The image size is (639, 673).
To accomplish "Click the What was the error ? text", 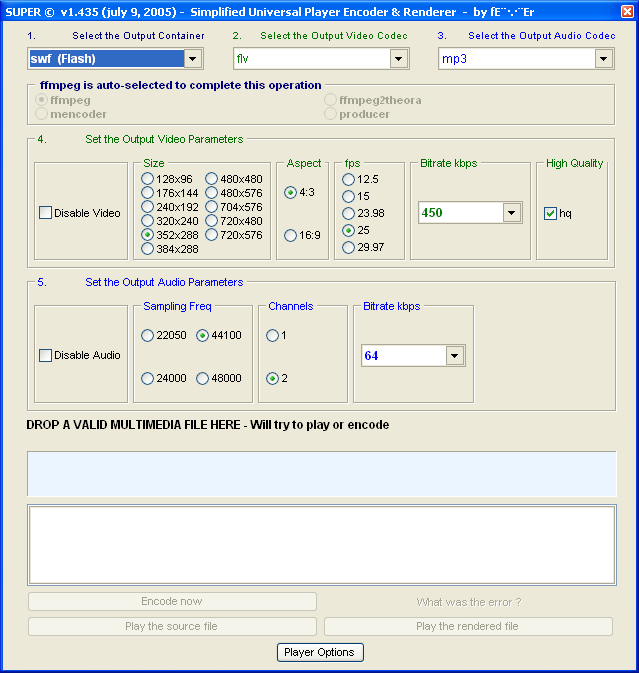I will point(469,602).
